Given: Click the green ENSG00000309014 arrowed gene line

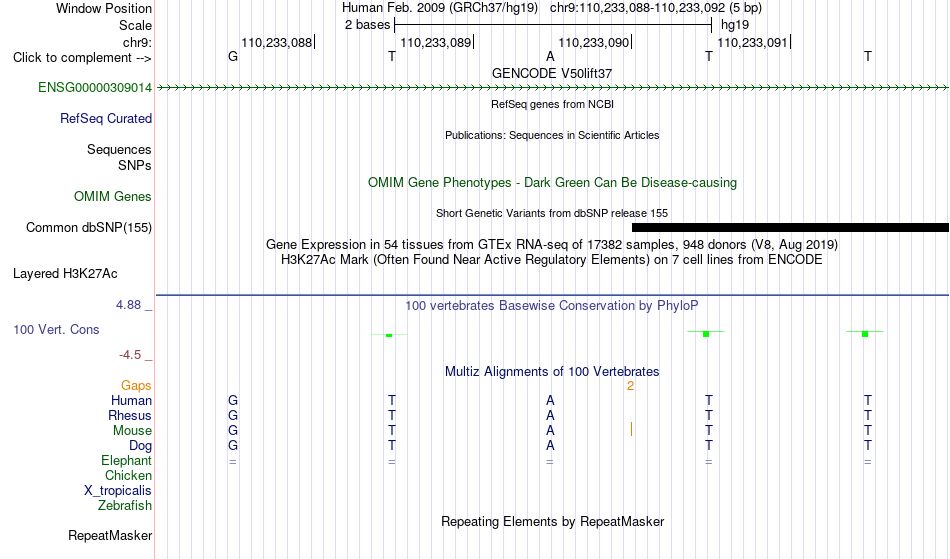Looking at the screenshot, I should pos(553,88).
